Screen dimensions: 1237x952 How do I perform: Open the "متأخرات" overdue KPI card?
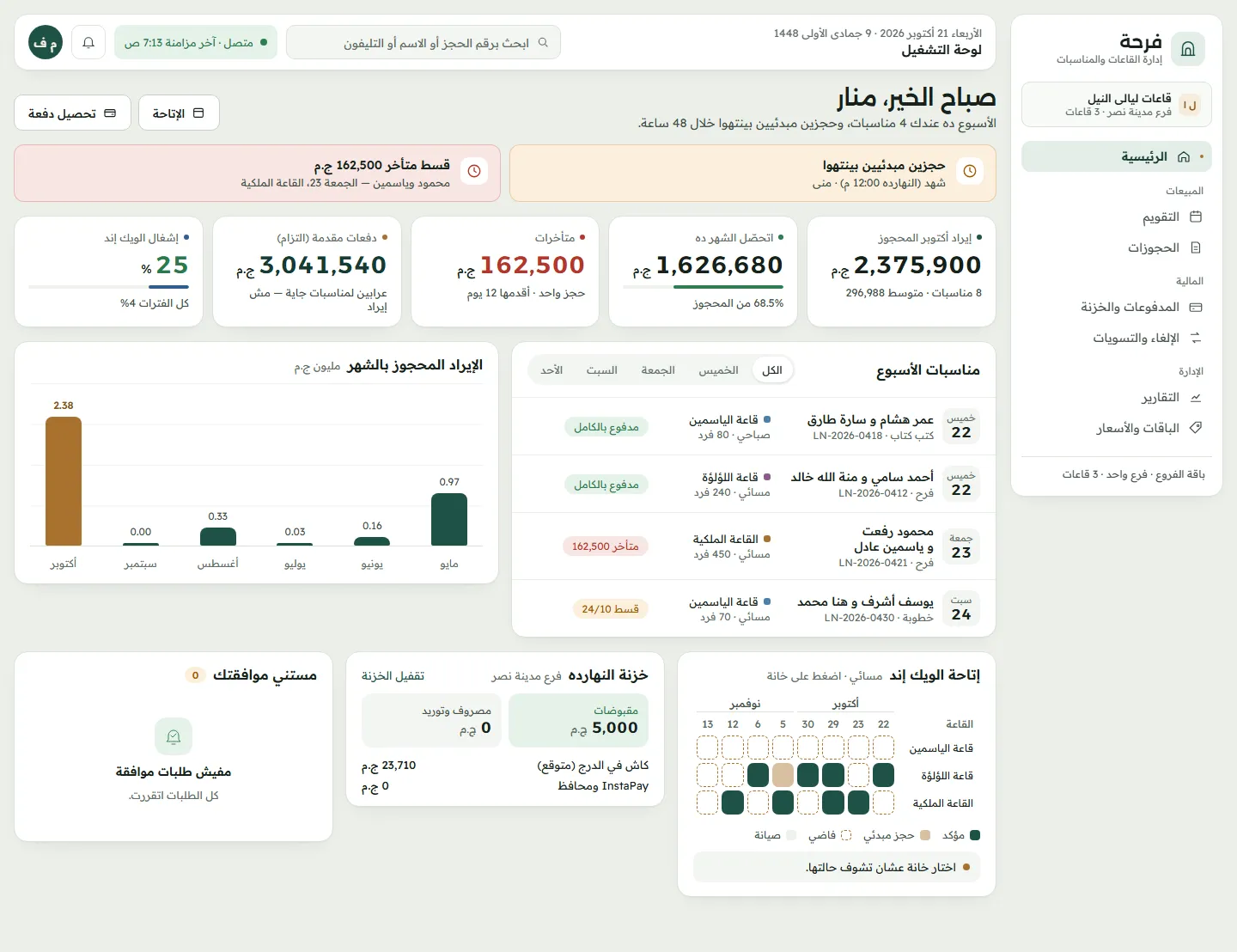(505, 272)
